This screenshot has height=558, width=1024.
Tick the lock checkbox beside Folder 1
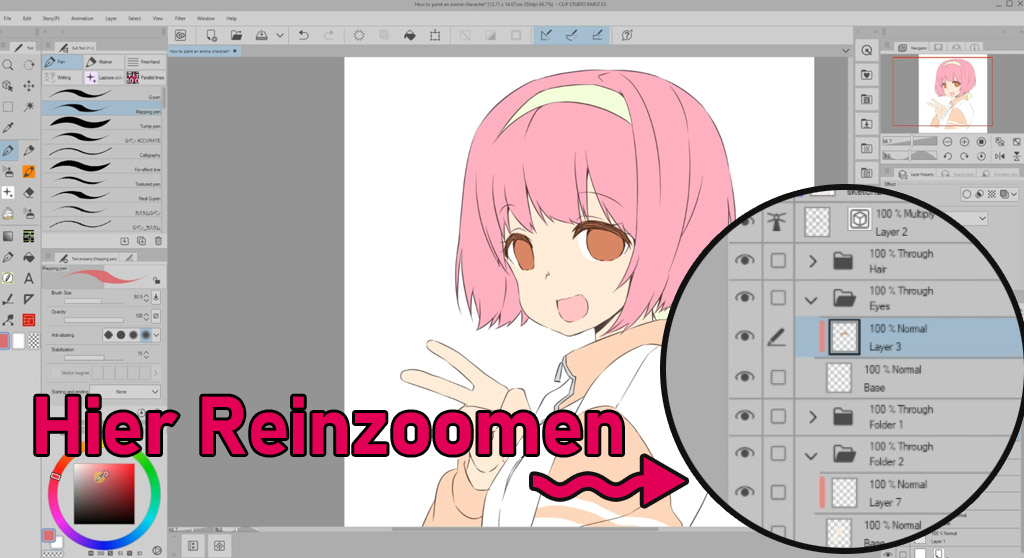779,416
